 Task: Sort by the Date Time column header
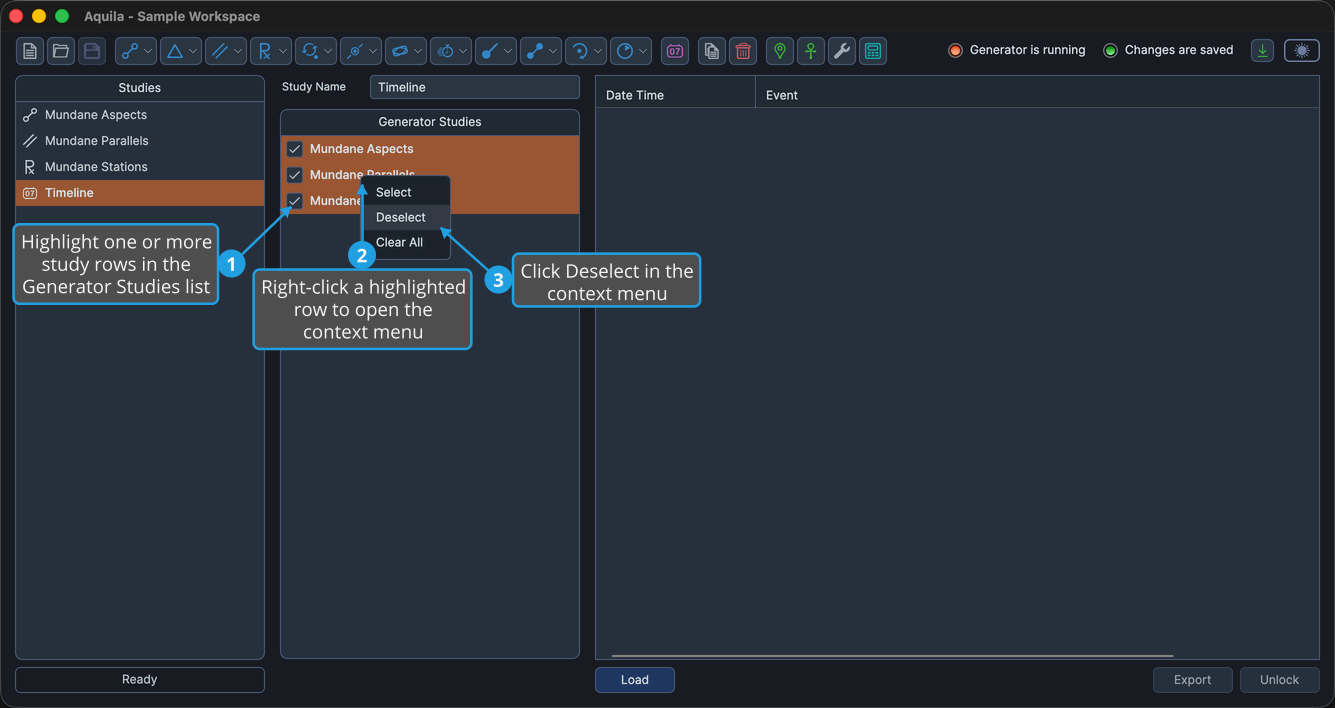coord(676,95)
